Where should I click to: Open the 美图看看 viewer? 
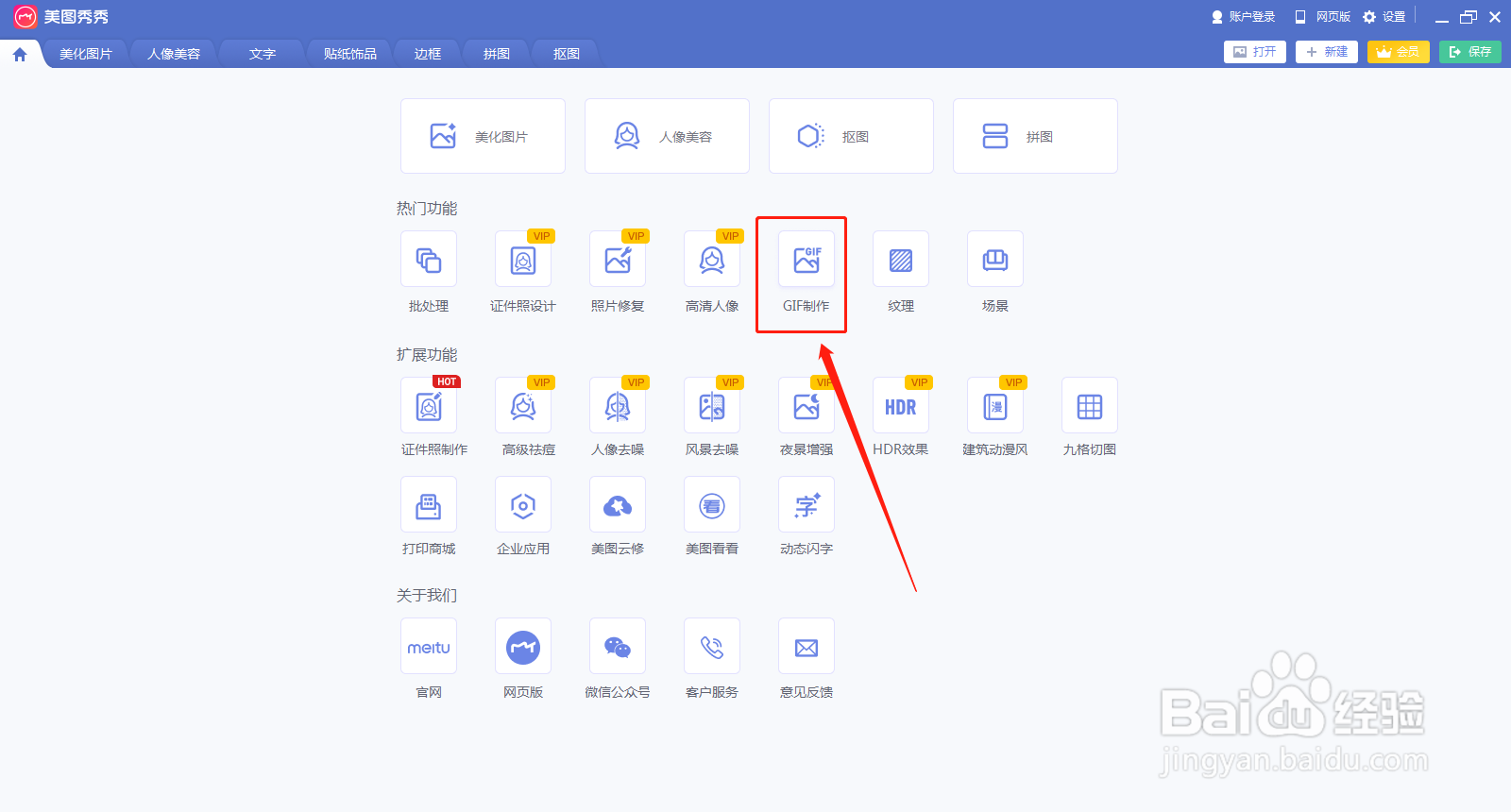712,505
